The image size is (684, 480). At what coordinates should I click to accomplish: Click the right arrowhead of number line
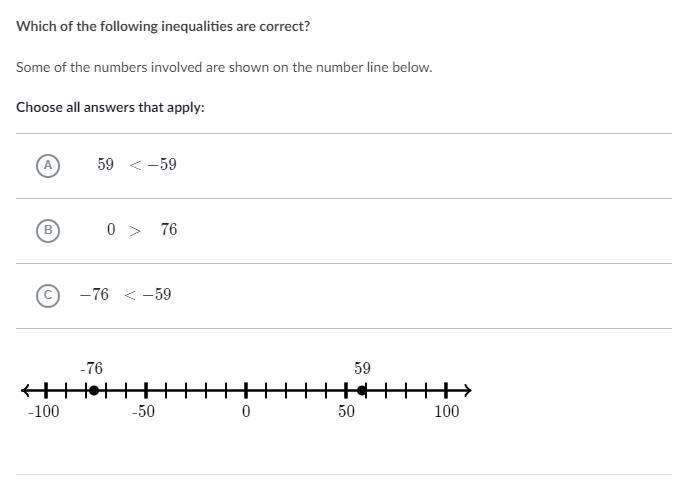[466, 390]
